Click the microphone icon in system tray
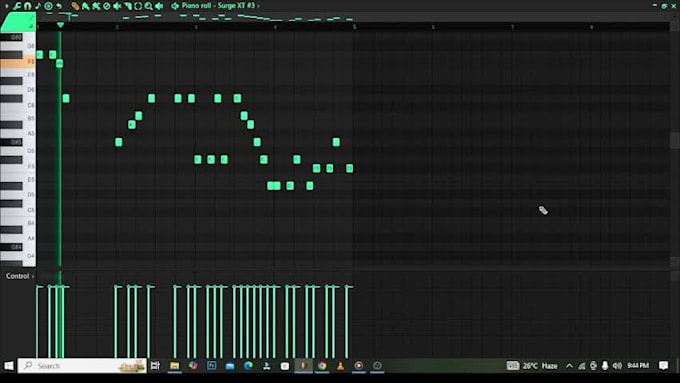 605,366
